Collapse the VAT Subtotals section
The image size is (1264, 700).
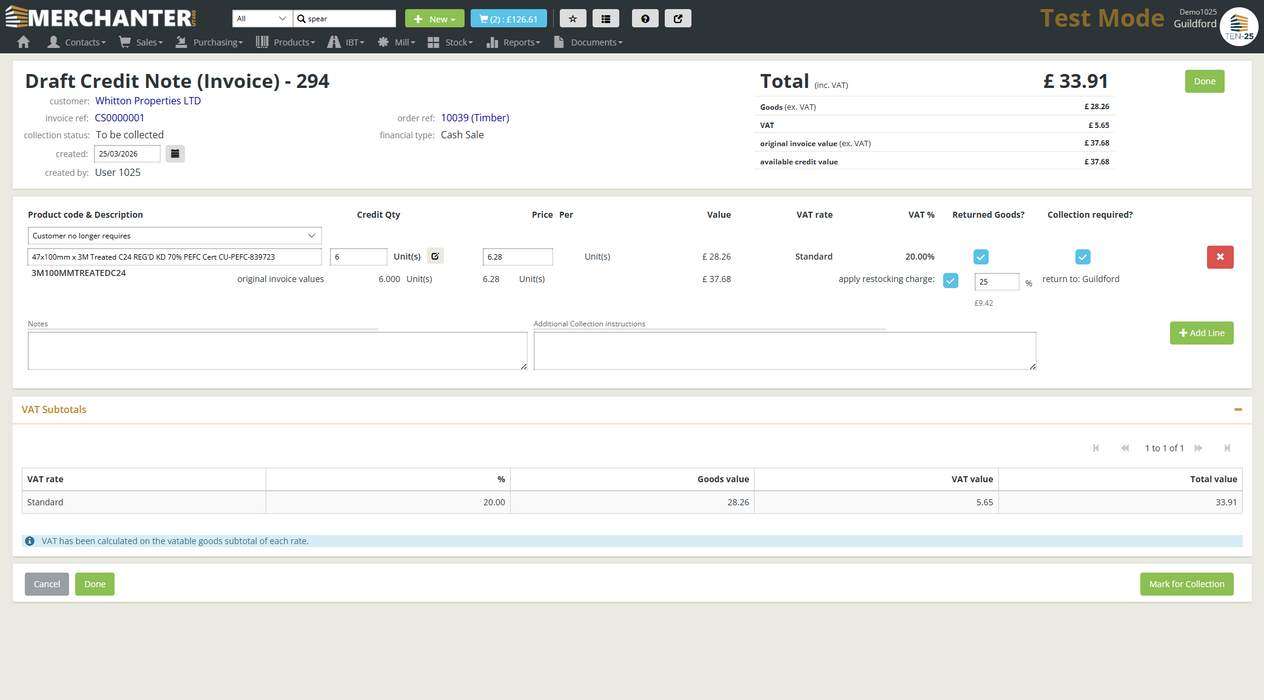(x=1238, y=410)
